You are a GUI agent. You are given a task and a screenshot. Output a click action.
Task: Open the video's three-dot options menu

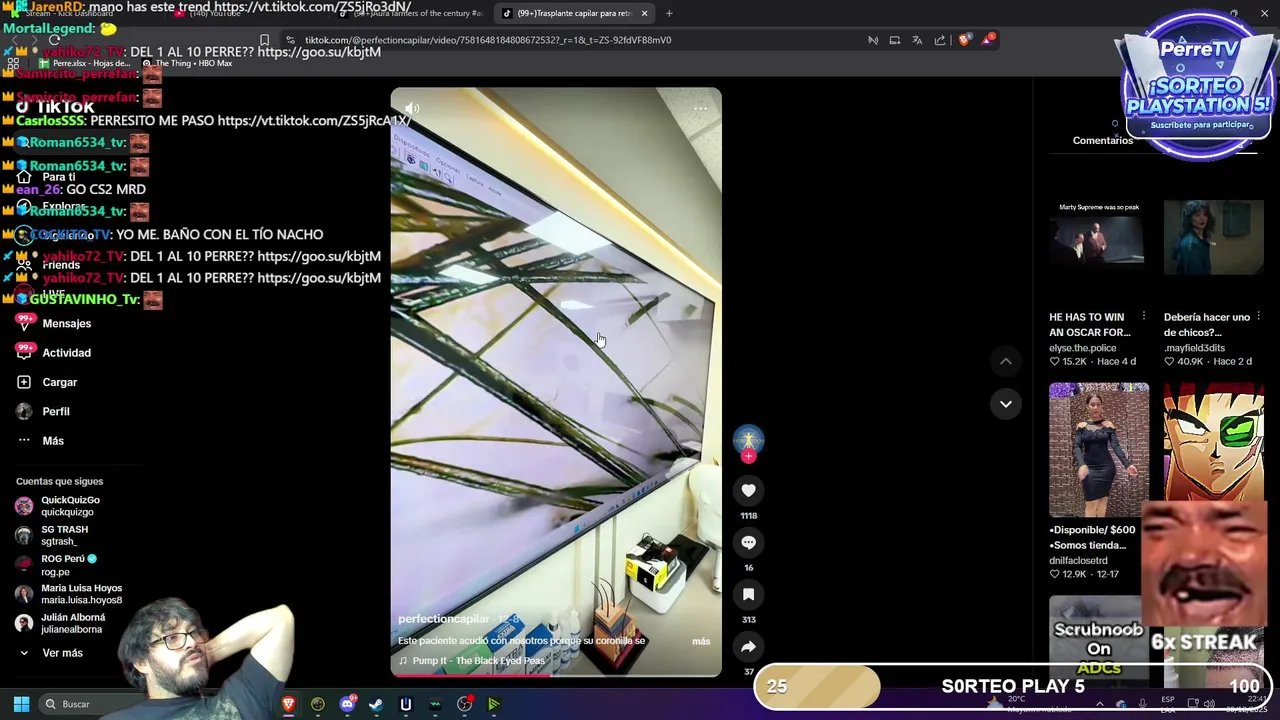point(700,108)
